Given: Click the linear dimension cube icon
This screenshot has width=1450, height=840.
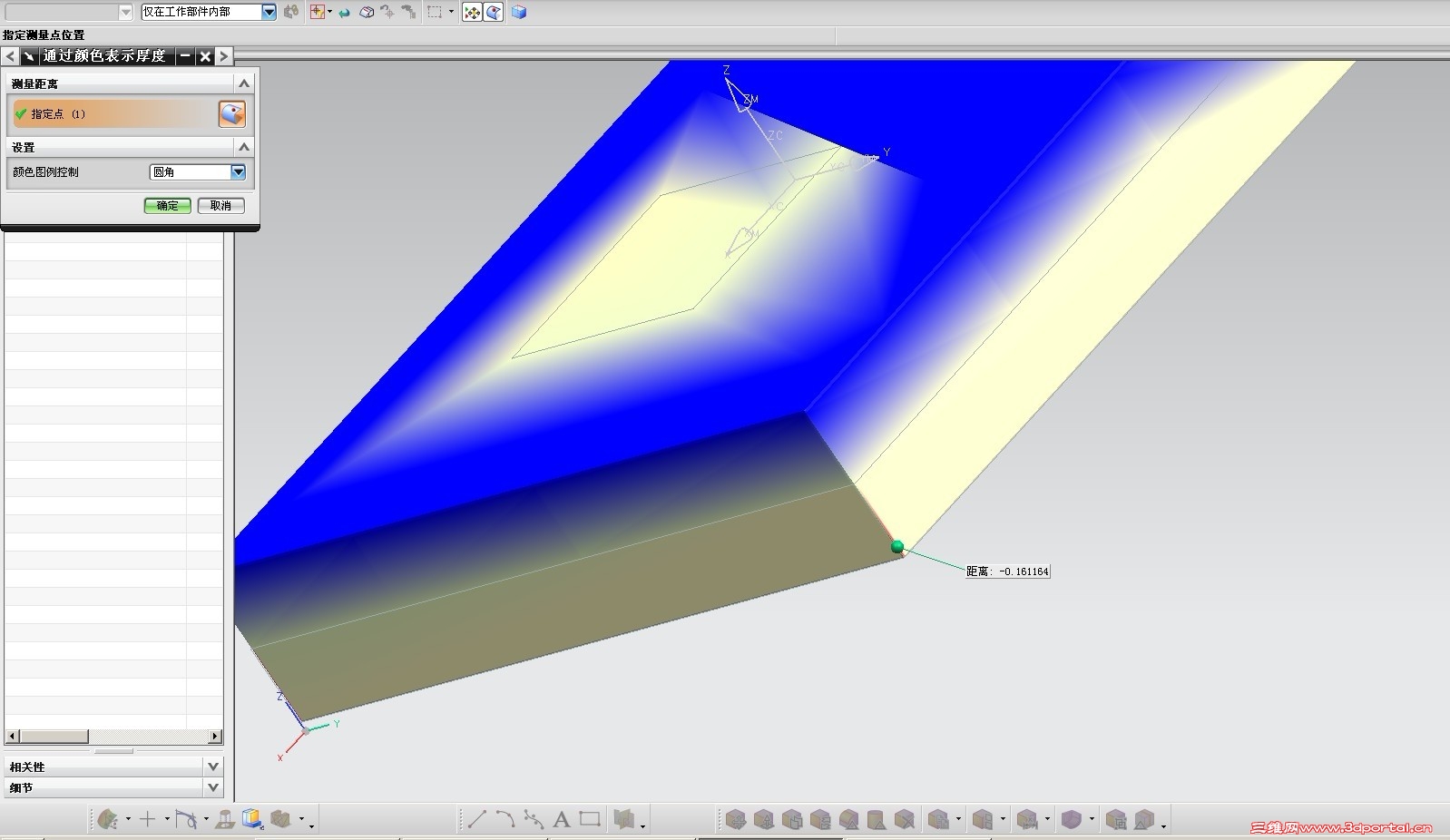Looking at the screenshot, I should (x=1027, y=820).
